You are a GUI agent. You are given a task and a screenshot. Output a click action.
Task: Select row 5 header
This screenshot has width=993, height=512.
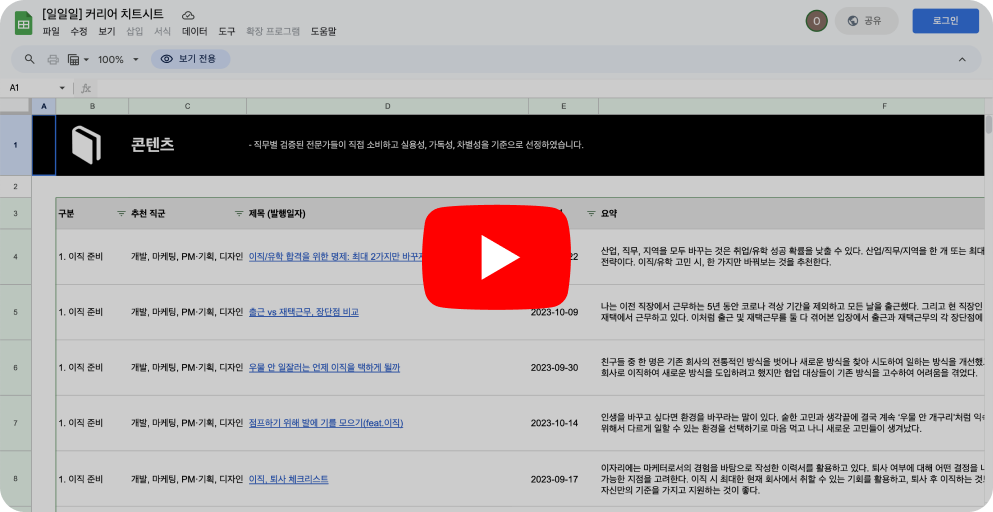point(16,312)
